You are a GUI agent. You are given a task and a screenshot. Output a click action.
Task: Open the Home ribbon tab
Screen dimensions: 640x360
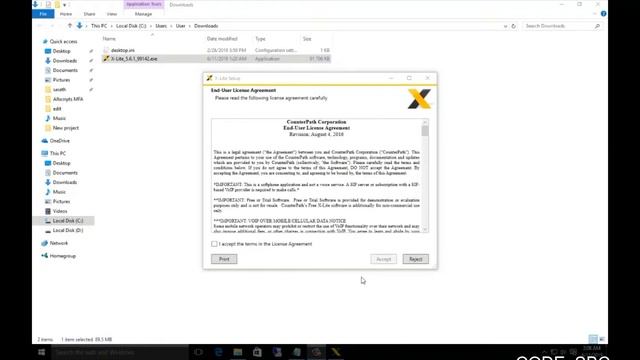click(66, 14)
